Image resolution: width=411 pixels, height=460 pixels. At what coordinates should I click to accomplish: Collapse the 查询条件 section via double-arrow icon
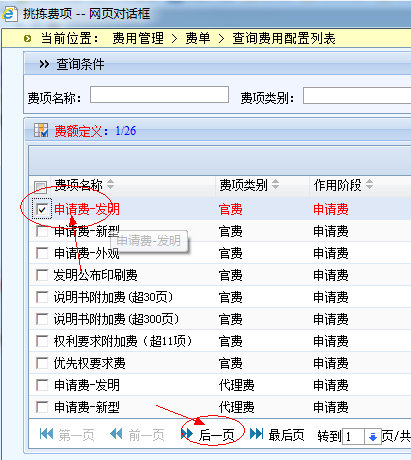44,64
